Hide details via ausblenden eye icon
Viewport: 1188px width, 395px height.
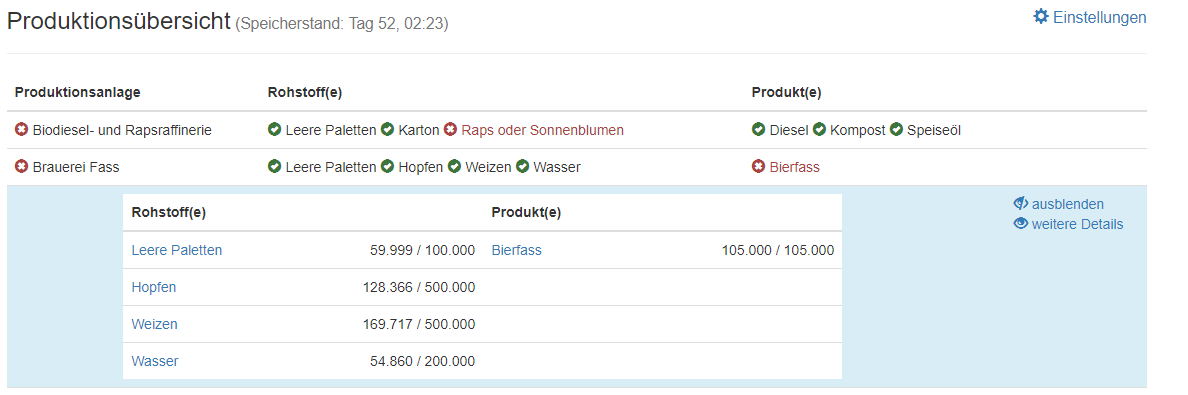pos(1021,203)
